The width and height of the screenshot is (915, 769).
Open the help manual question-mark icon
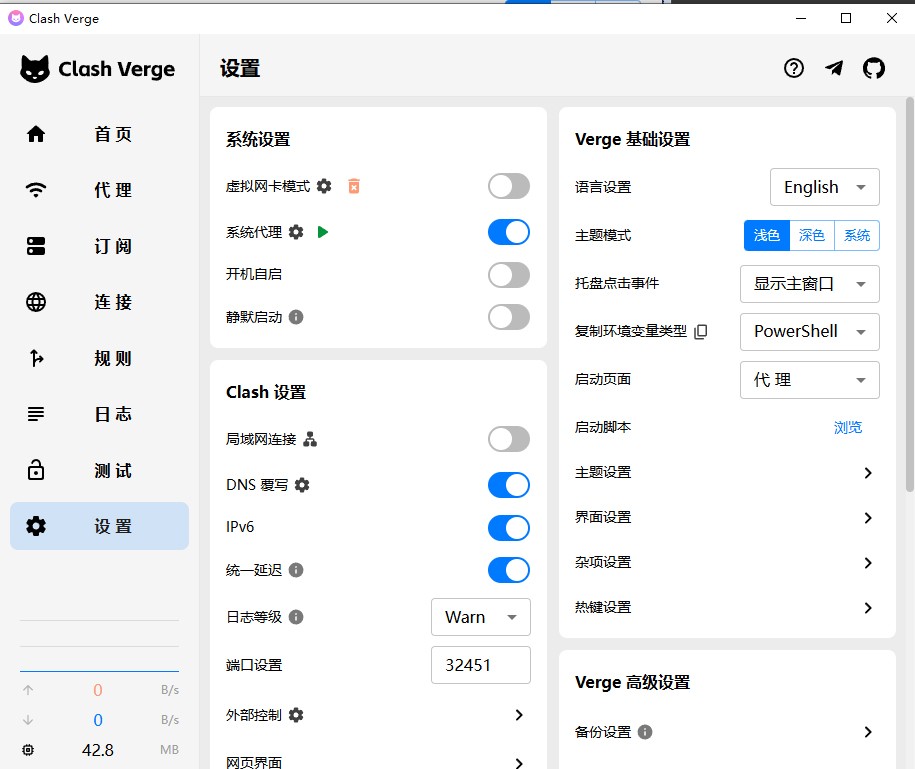(x=794, y=68)
